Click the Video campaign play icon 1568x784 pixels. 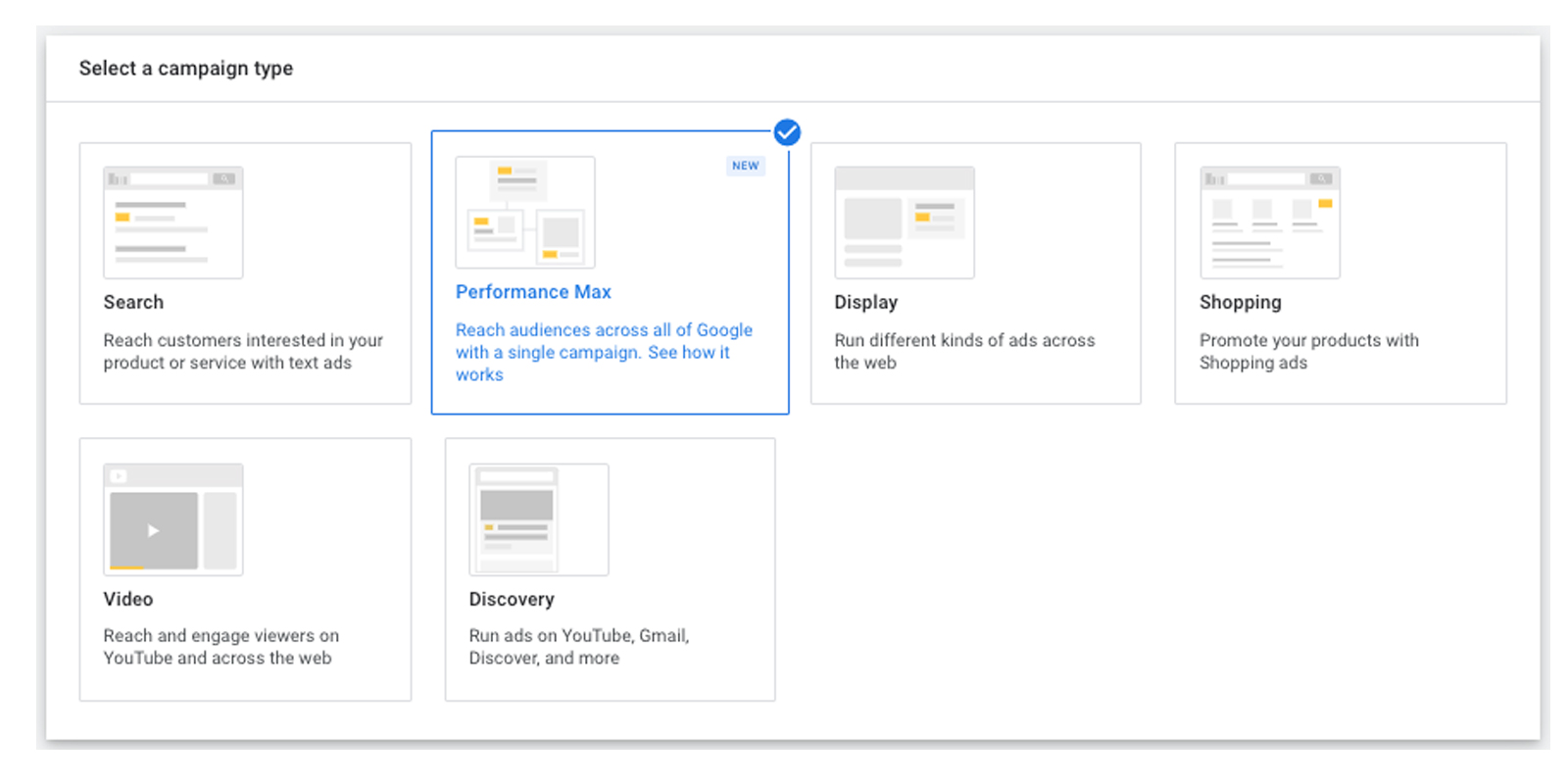tap(153, 530)
